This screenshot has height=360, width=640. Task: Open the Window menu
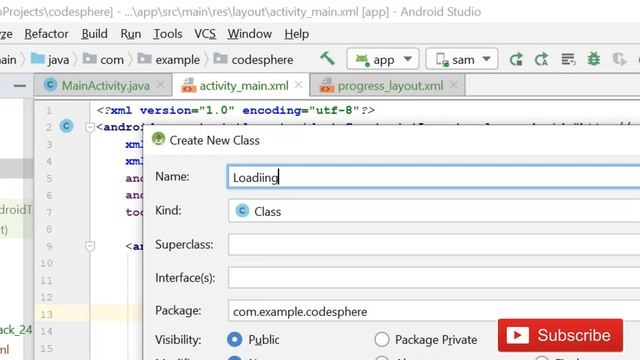click(249, 34)
